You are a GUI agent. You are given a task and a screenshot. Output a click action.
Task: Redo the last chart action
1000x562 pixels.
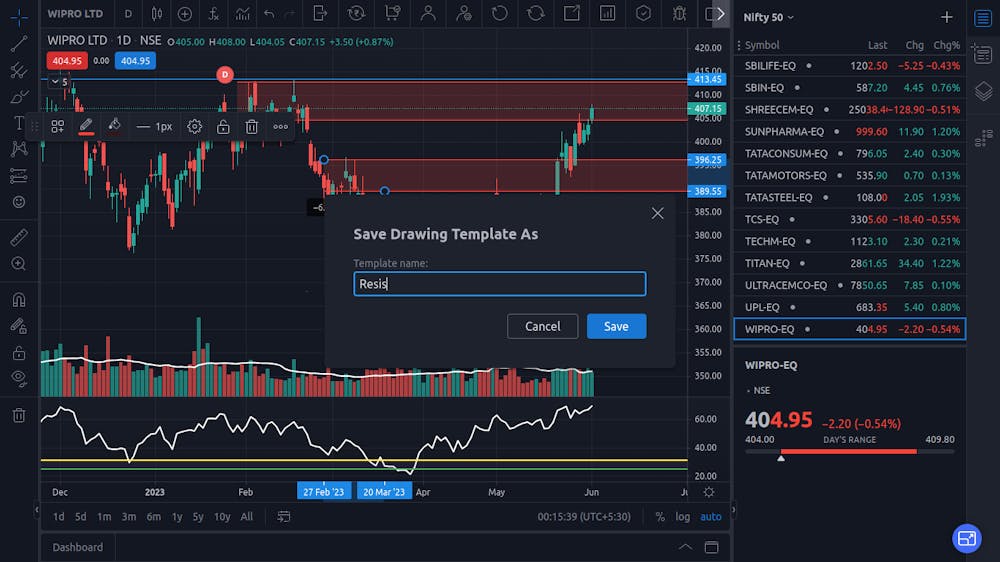[x=290, y=13]
